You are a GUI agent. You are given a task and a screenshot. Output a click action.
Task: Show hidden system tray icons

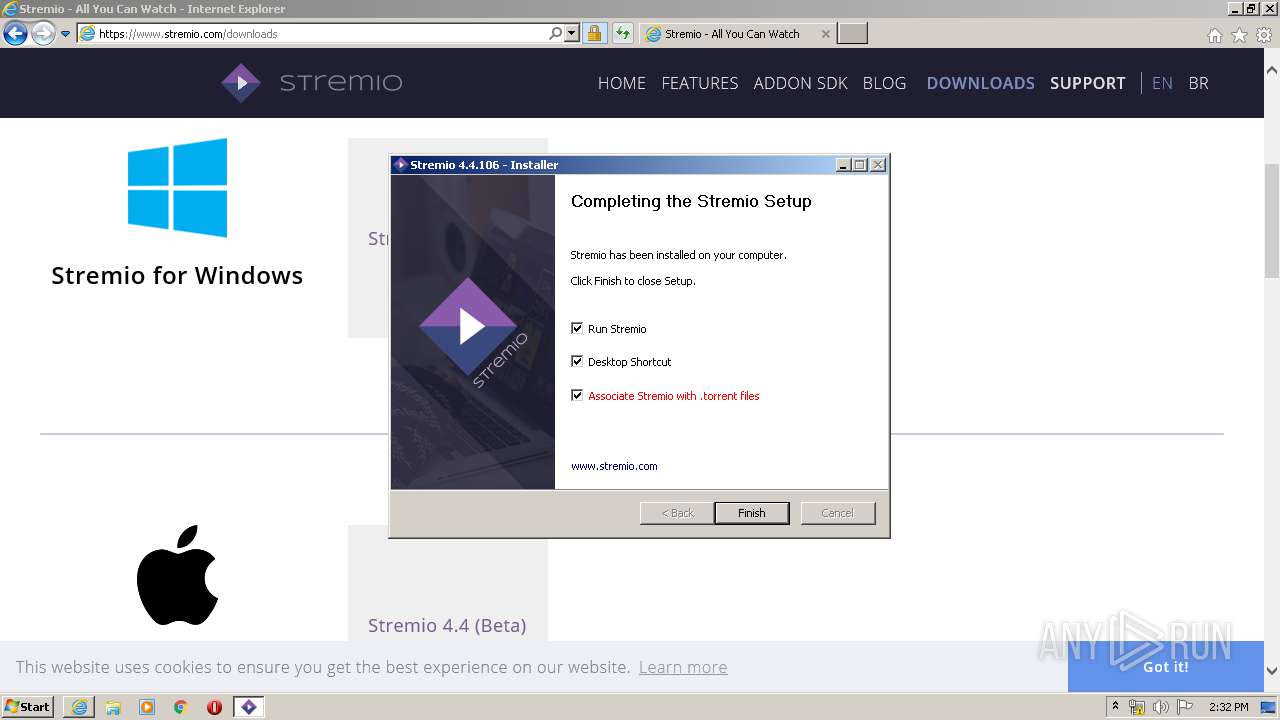pyautogui.click(x=1115, y=706)
